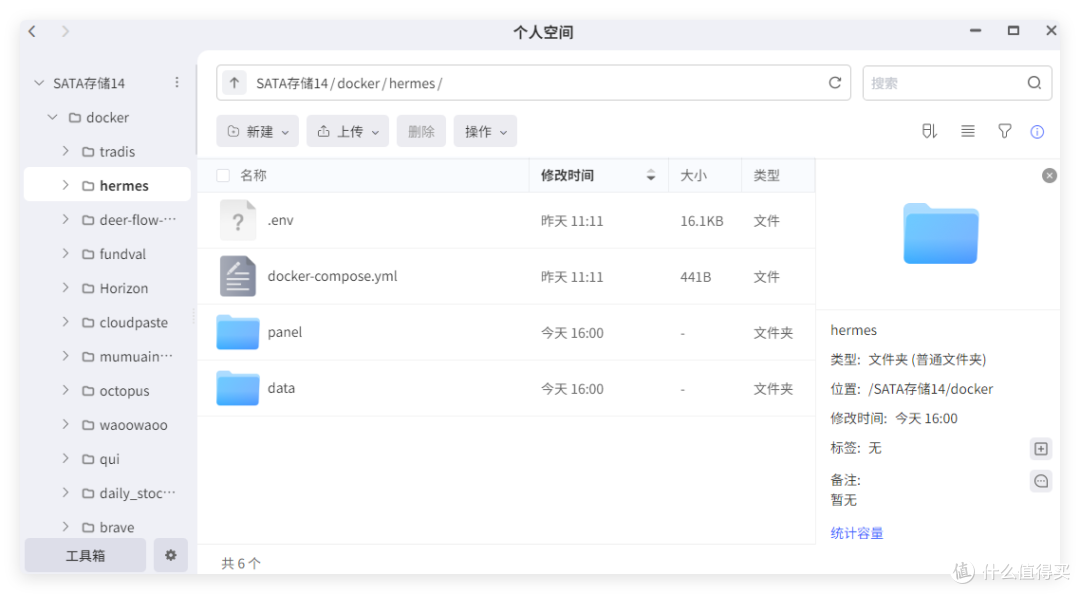Screen dimensions: 1080x594
Task: Click the docker-compose.yml document icon
Action: (x=238, y=276)
